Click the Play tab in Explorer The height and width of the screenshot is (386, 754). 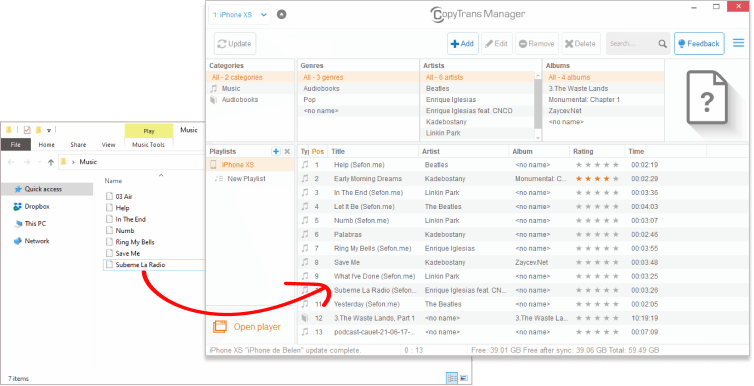pos(149,131)
